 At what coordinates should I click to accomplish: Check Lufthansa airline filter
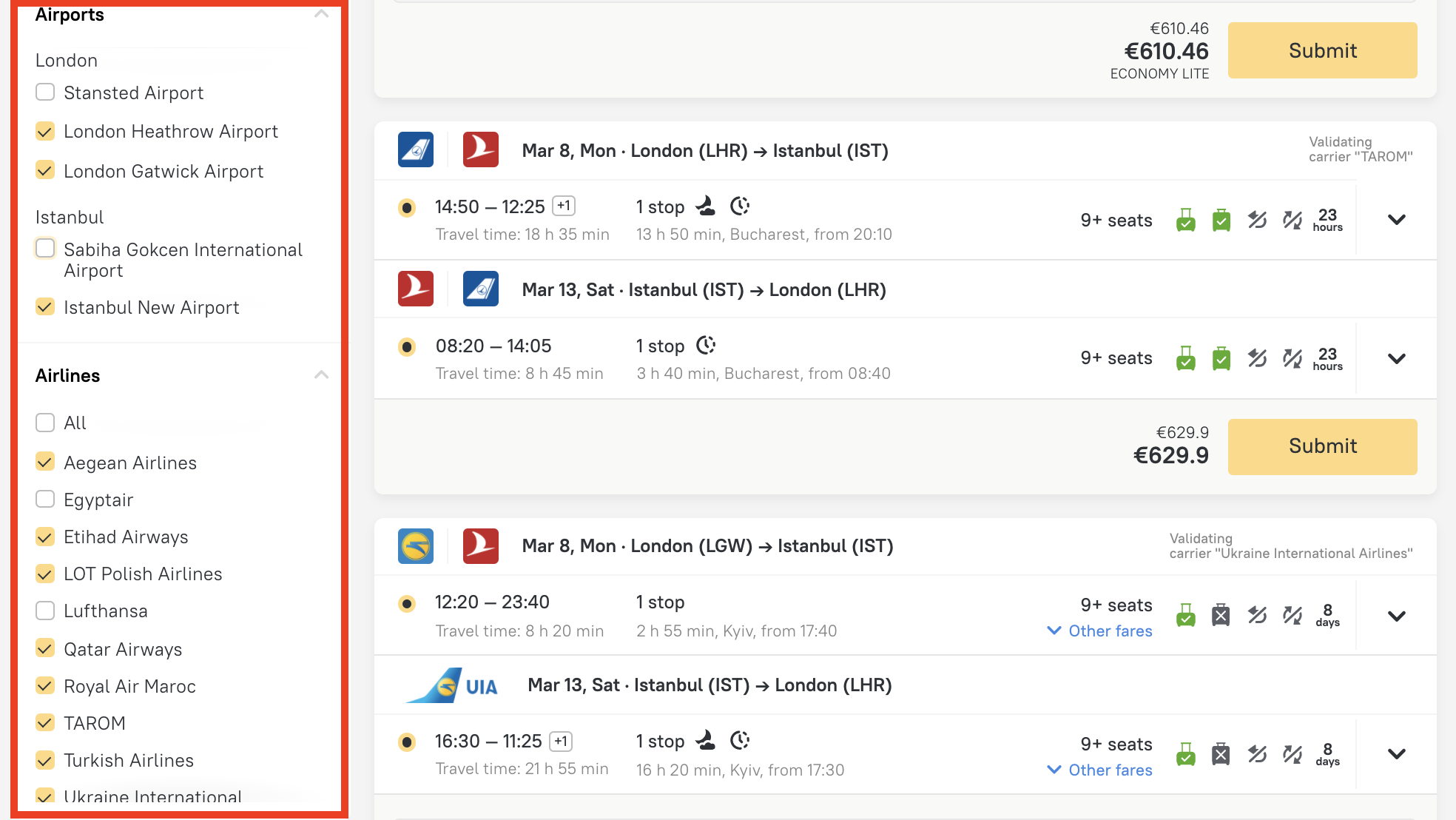(45, 611)
